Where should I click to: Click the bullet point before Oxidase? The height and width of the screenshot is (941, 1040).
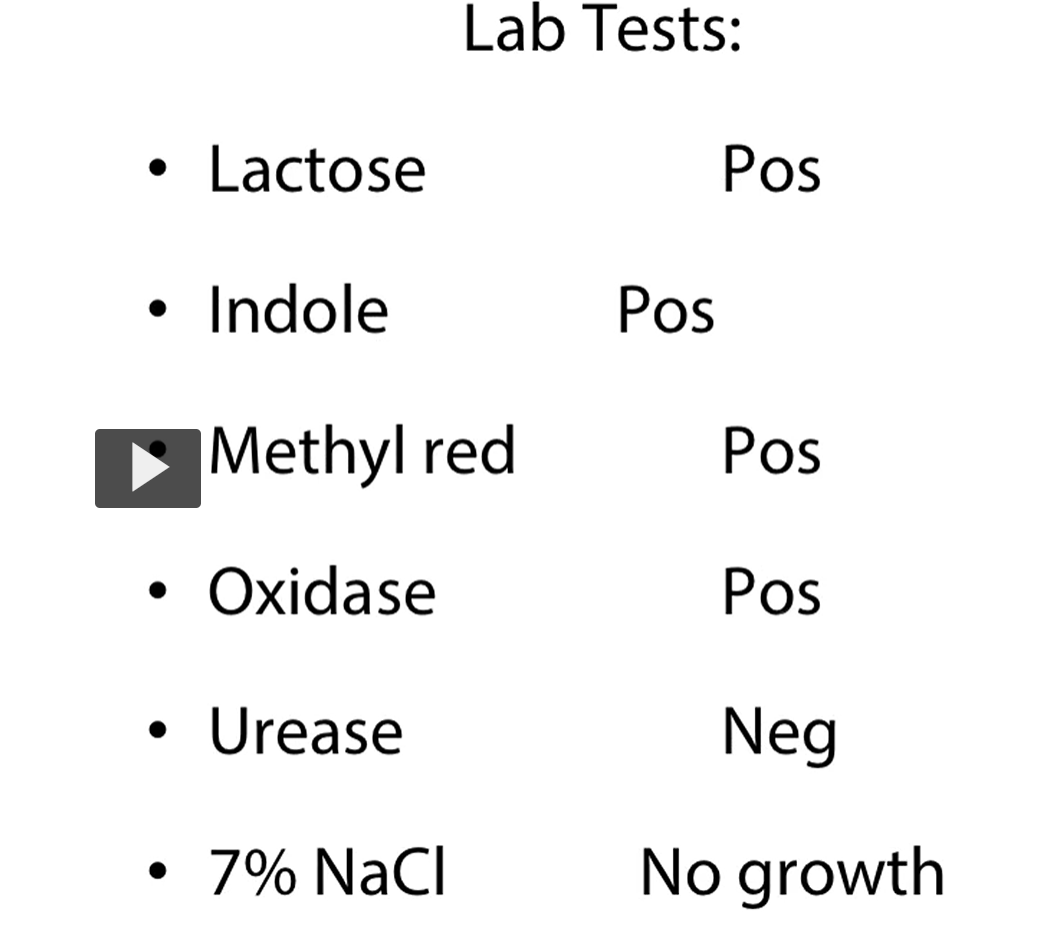[157, 592]
